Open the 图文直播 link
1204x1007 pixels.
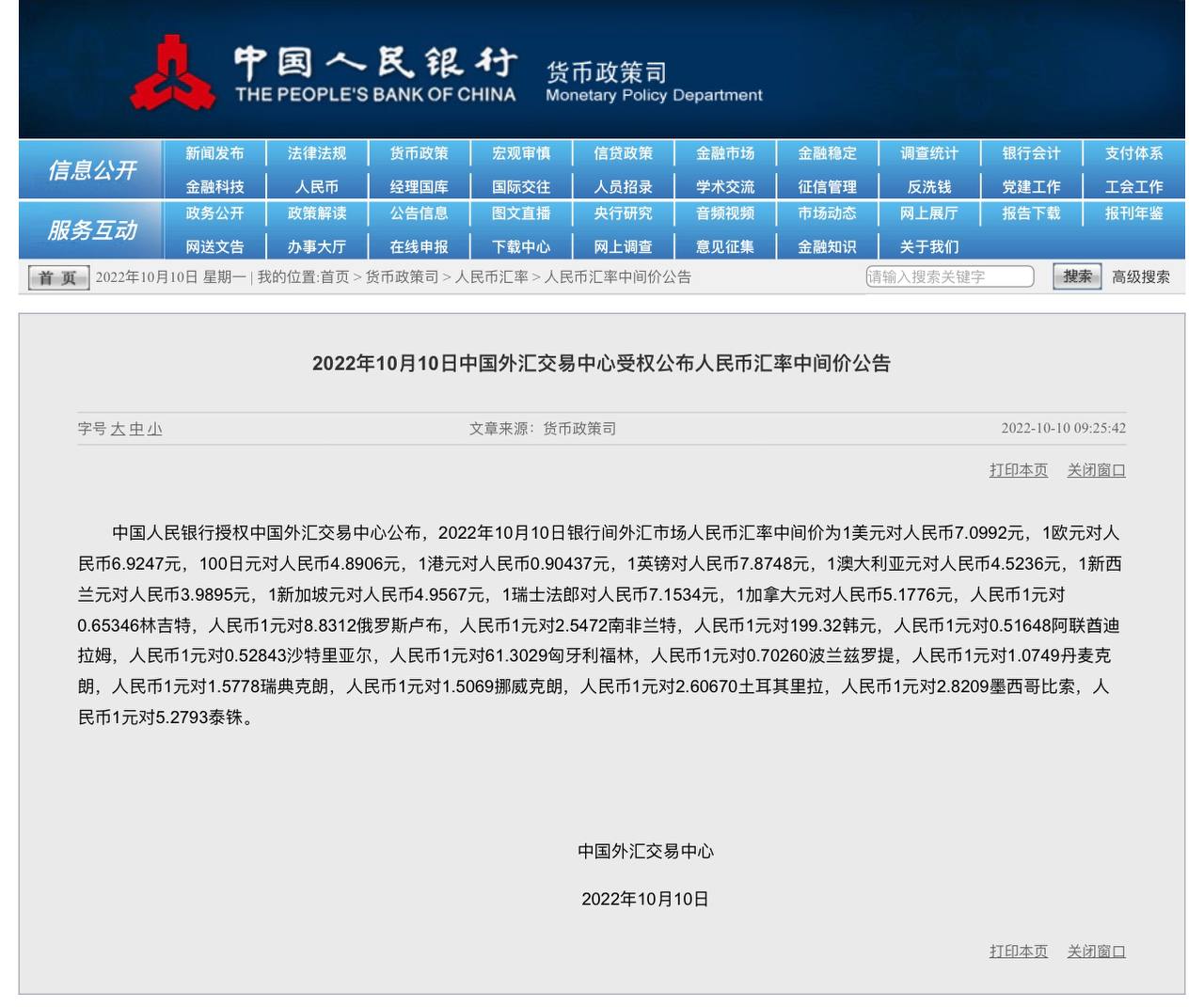click(521, 213)
